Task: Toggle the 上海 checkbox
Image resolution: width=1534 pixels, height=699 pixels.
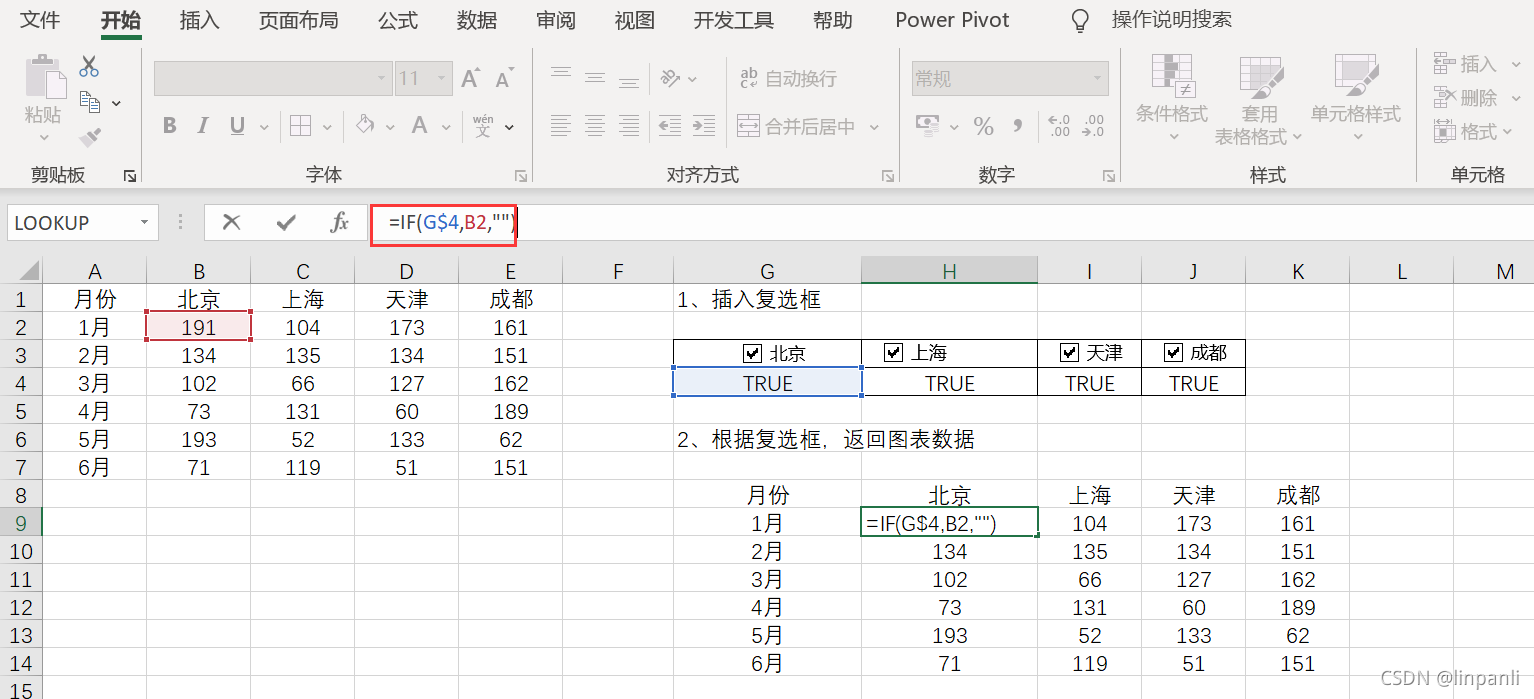Action: pyautogui.click(x=893, y=352)
